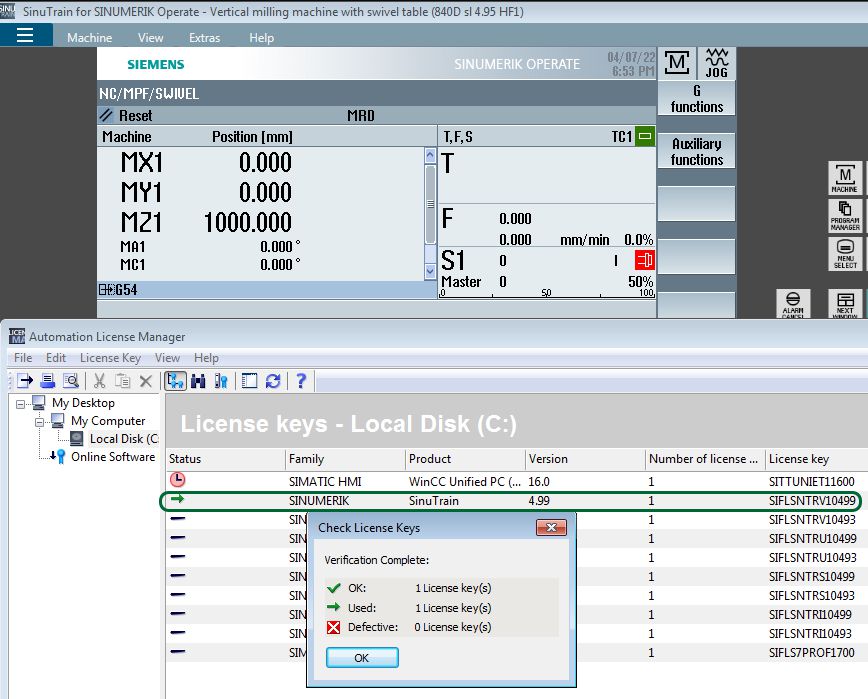868x699 pixels.
Task: Click the refresh icon in License Manager toolbar
Action: pos(273,381)
